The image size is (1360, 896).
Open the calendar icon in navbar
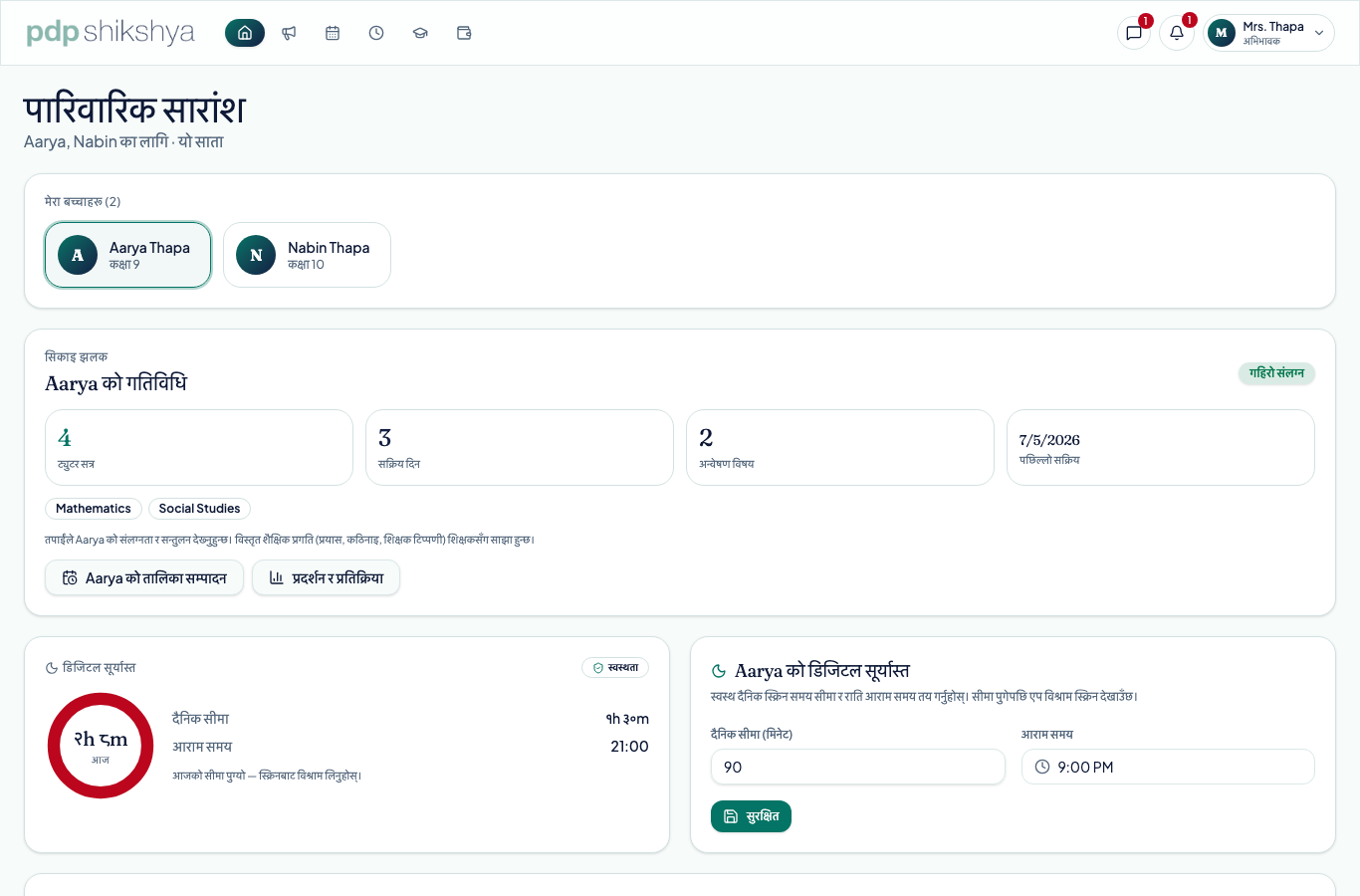333,33
